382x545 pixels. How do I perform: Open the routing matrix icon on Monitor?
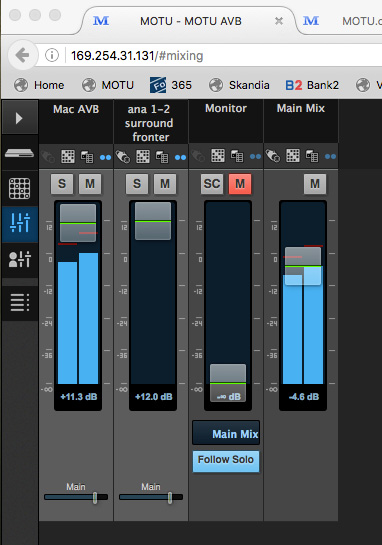[x=218, y=156]
